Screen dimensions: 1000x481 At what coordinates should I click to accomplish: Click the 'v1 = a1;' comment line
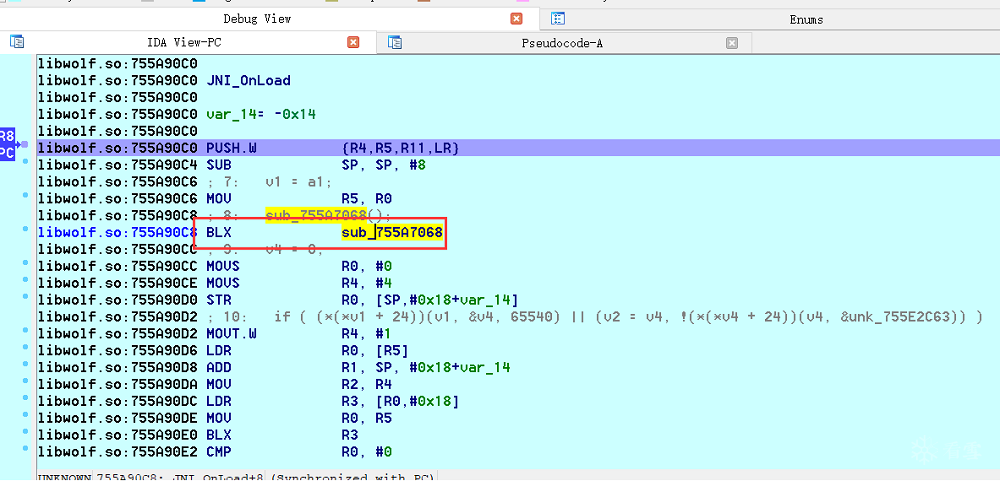click(269, 182)
